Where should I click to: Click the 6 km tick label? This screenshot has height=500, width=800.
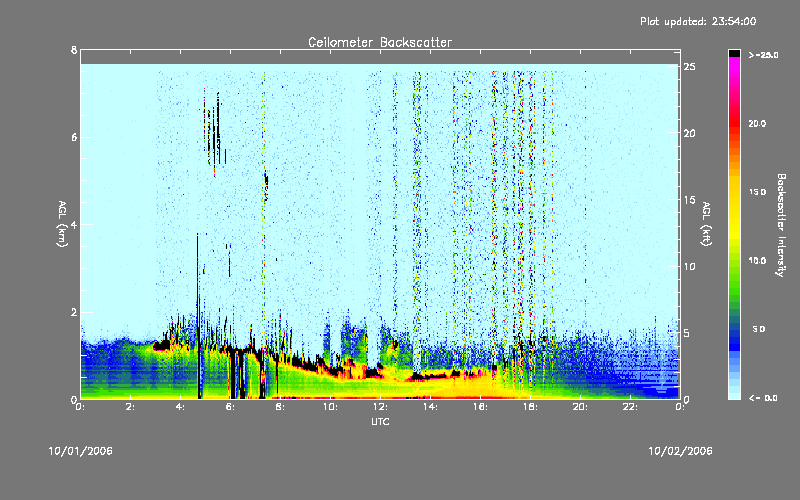coord(74,137)
